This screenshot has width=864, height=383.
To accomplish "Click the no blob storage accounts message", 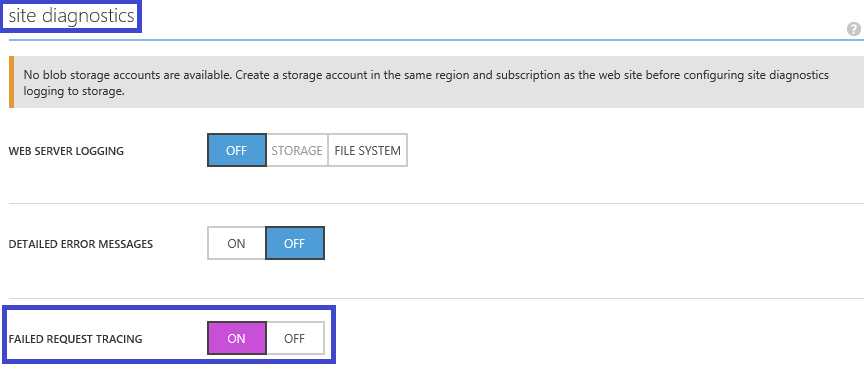I will [425, 82].
